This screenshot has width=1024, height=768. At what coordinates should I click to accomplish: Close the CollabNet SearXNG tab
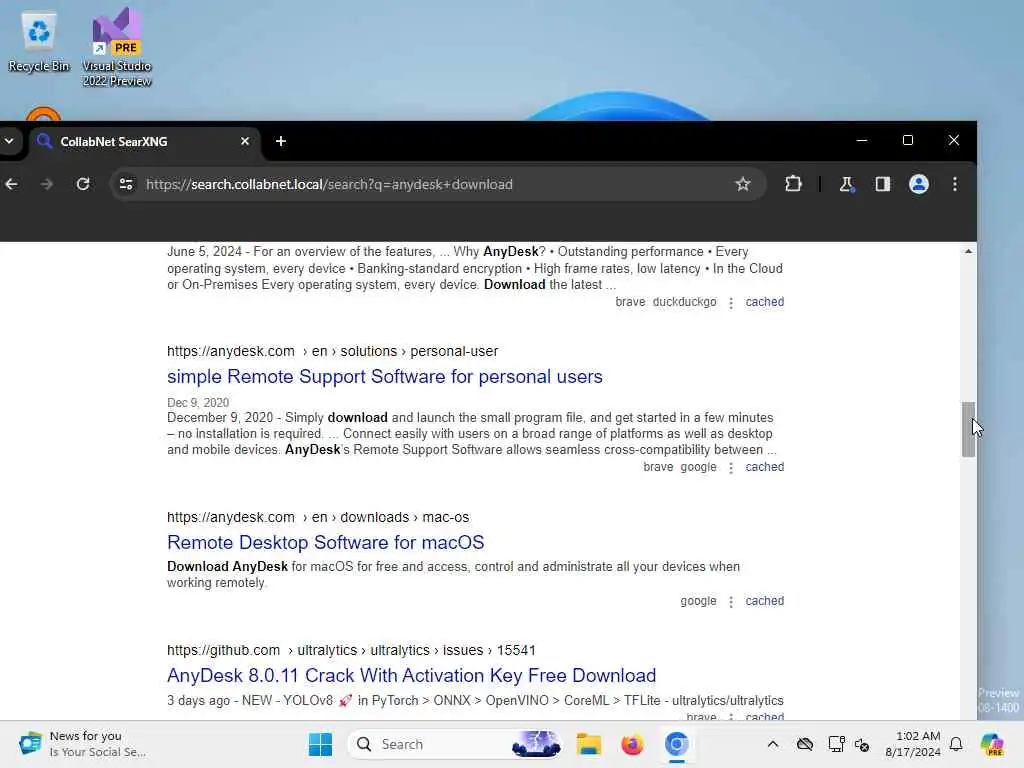[245, 141]
